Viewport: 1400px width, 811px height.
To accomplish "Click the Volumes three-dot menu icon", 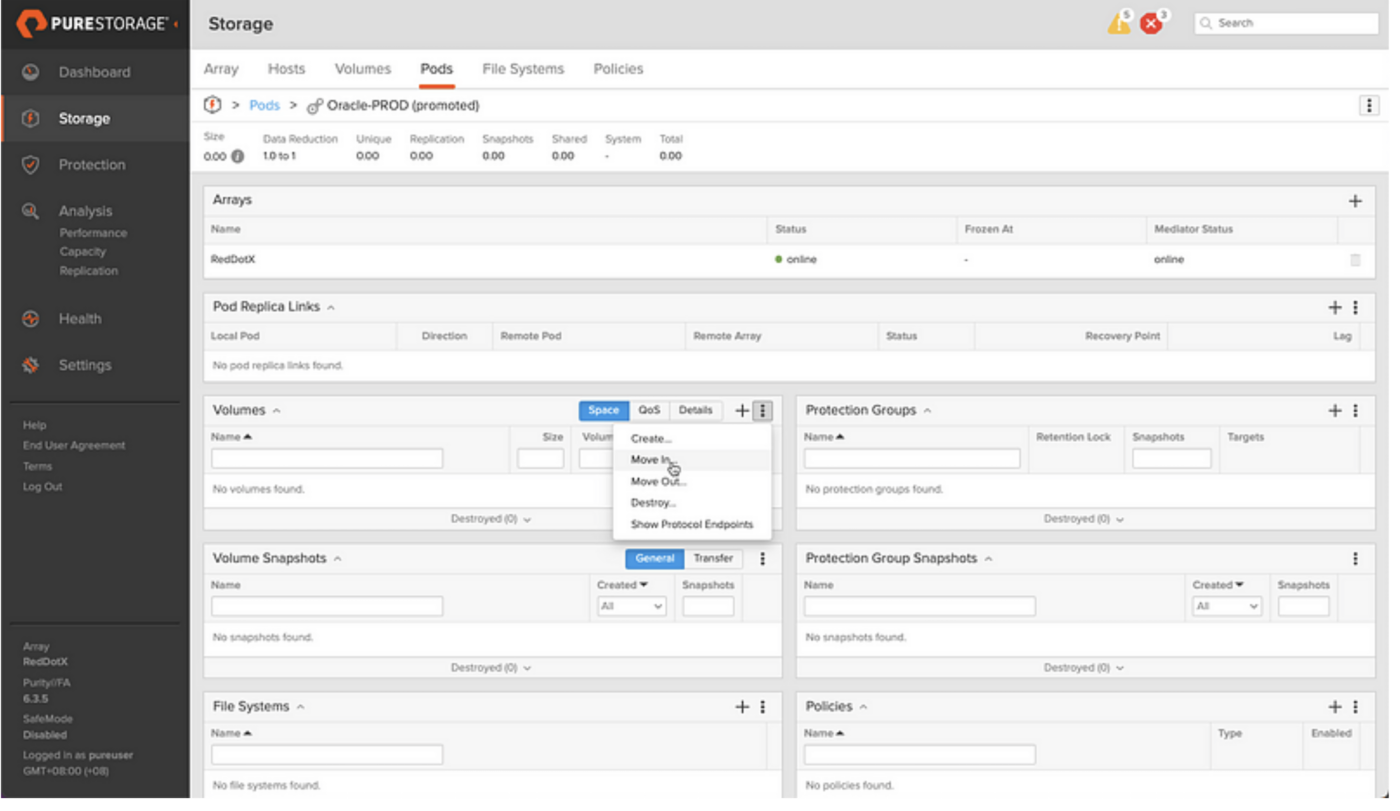I will click(x=763, y=411).
